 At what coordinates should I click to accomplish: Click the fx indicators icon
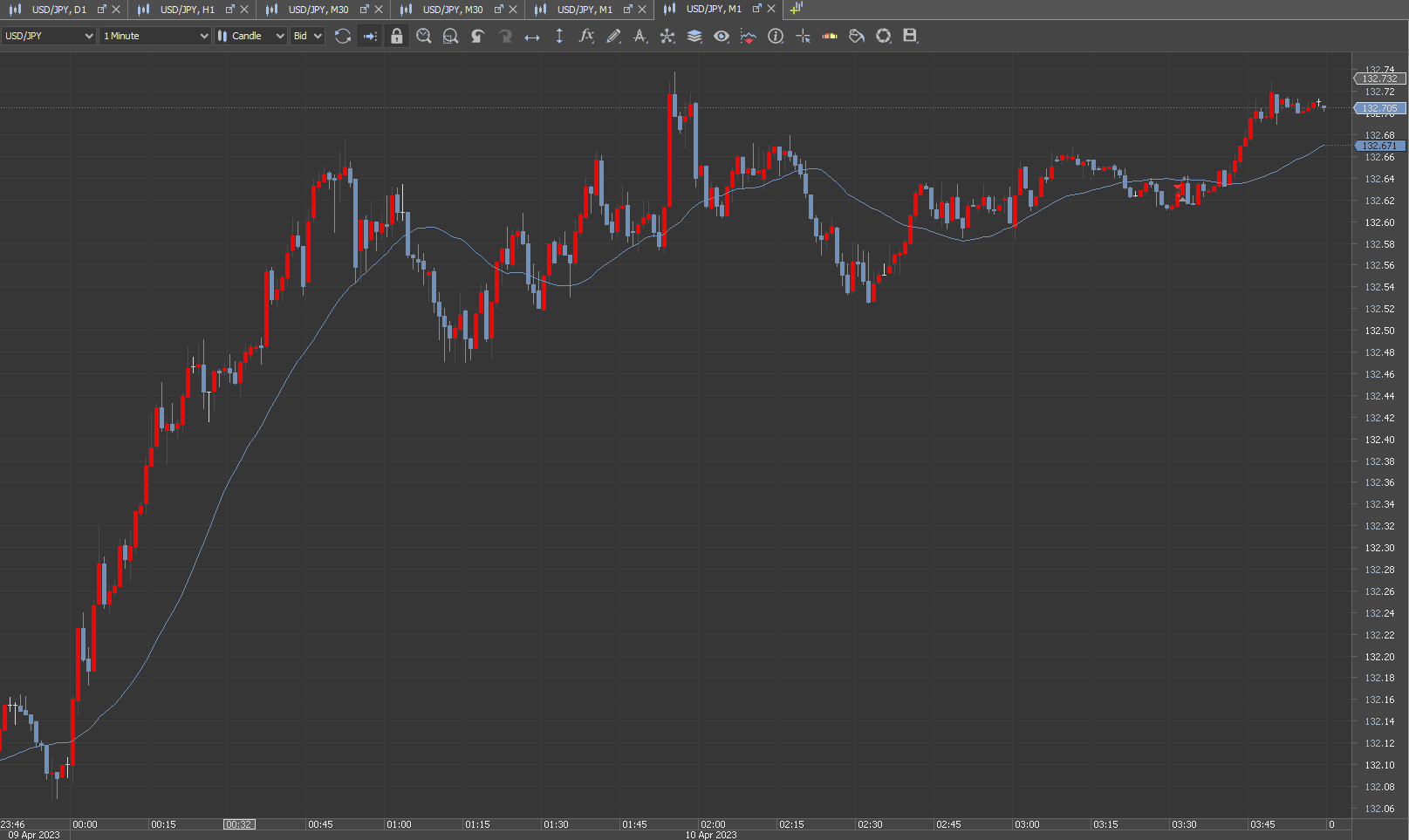tap(586, 36)
